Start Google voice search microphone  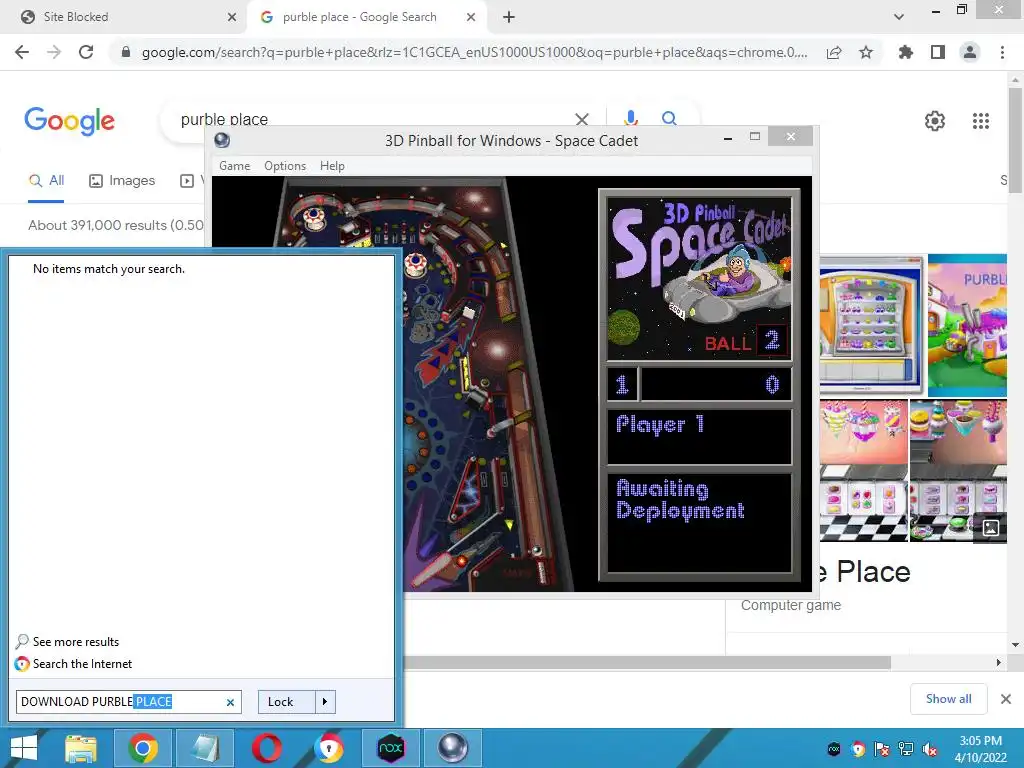click(630, 118)
